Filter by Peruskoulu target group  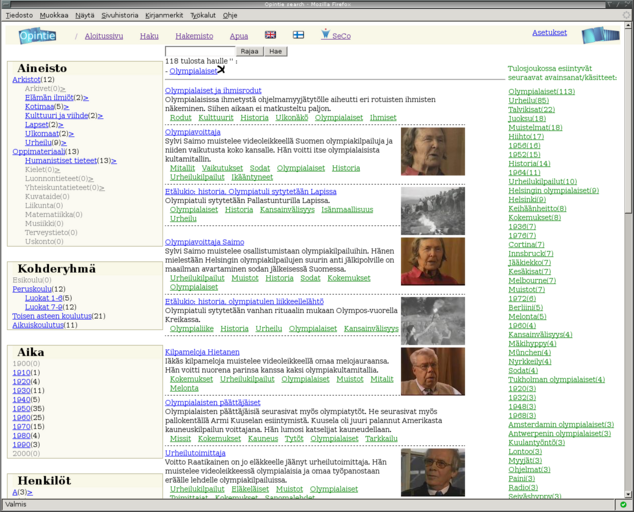(32, 289)
